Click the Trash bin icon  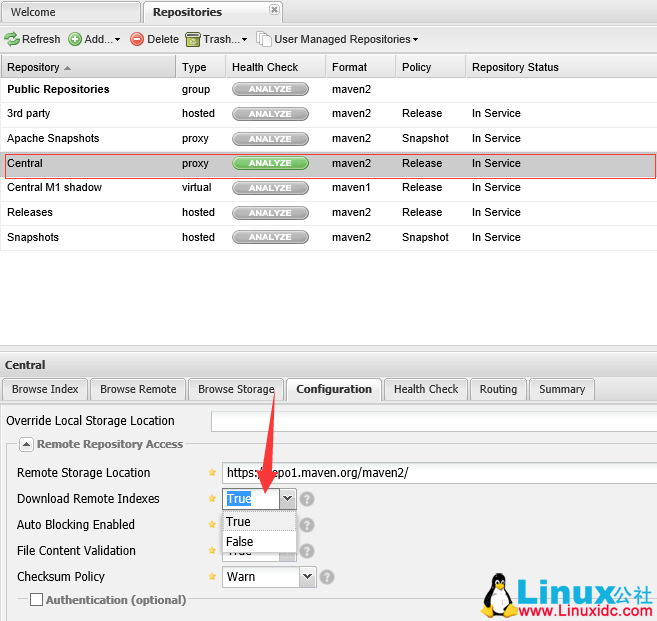(x=193, y=39)
